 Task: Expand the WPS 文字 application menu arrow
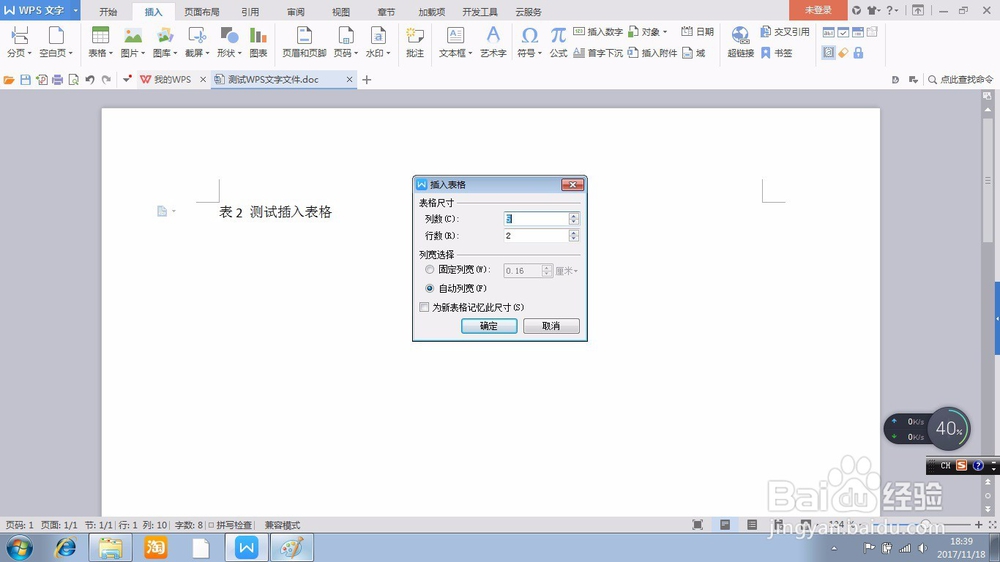point(75,10)
